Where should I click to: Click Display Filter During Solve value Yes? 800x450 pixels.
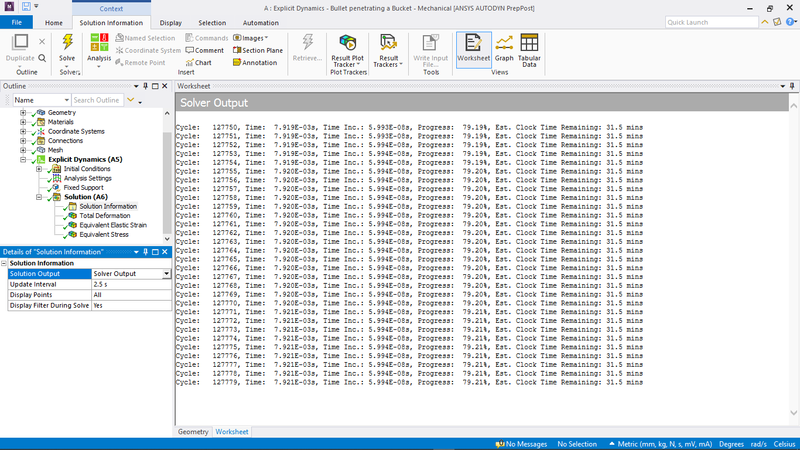(x=132, y=306)
